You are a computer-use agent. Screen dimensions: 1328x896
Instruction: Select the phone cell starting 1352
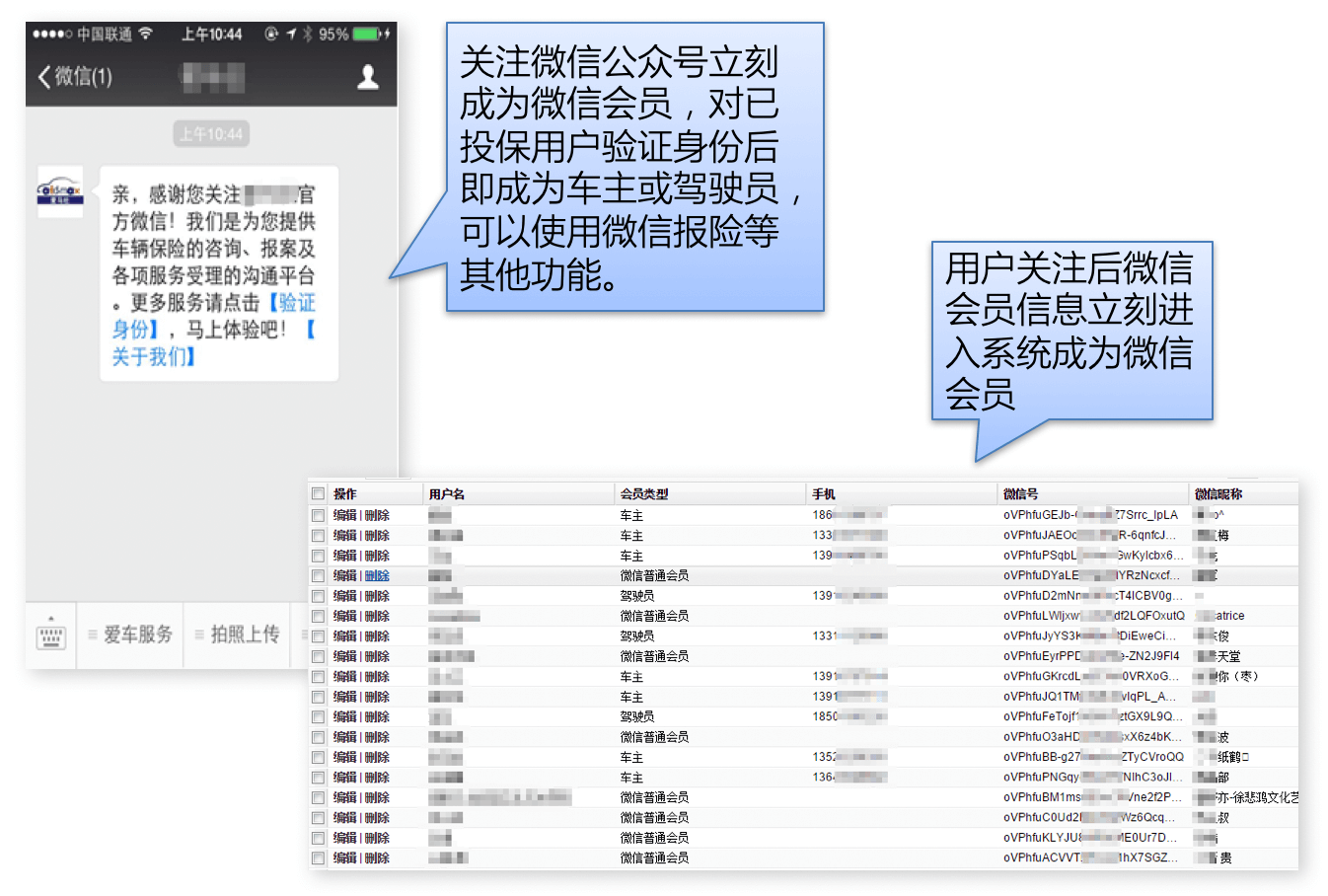(x=849, y=757)
